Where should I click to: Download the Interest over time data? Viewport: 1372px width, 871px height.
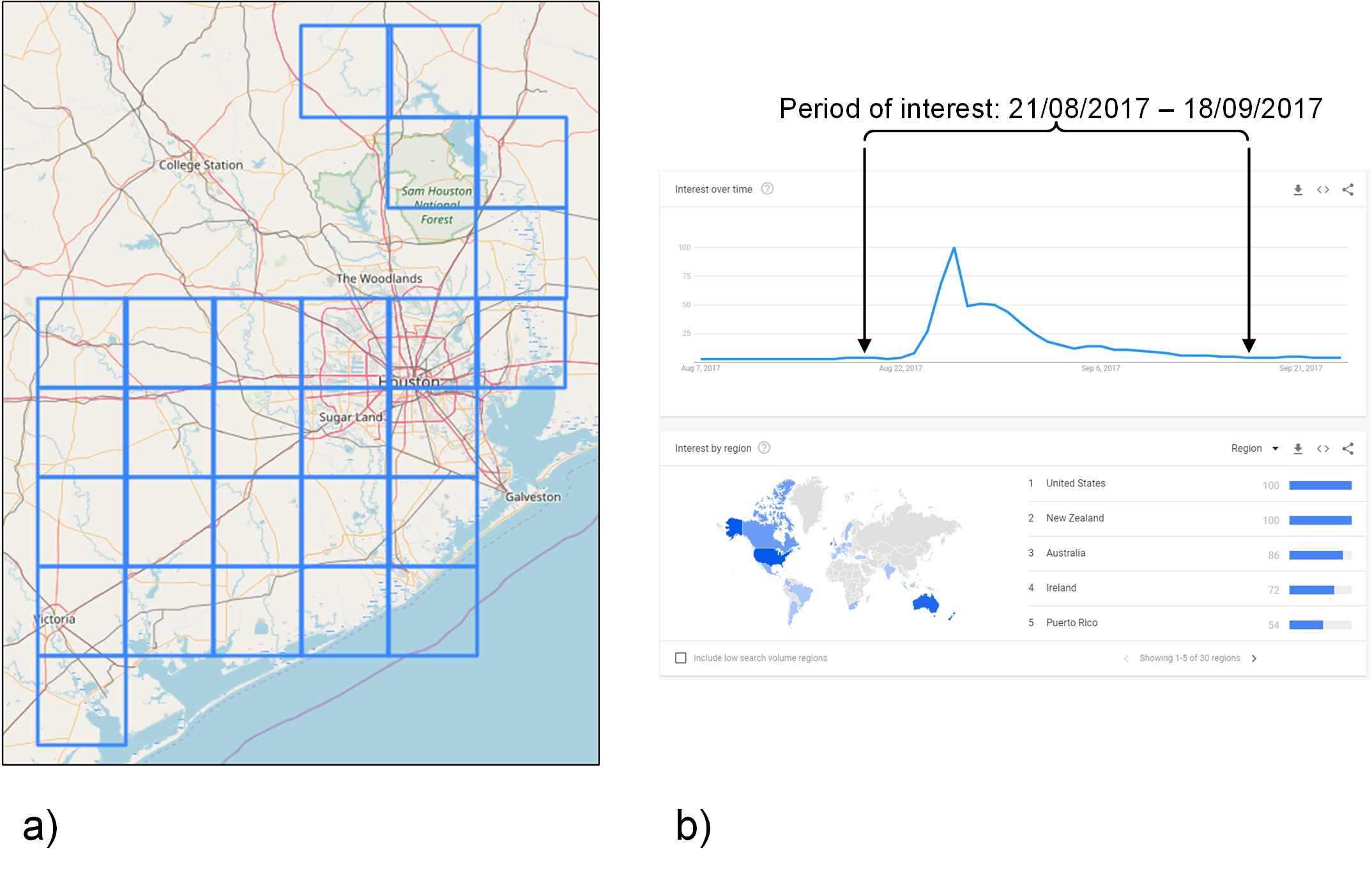pos(1297,190)
